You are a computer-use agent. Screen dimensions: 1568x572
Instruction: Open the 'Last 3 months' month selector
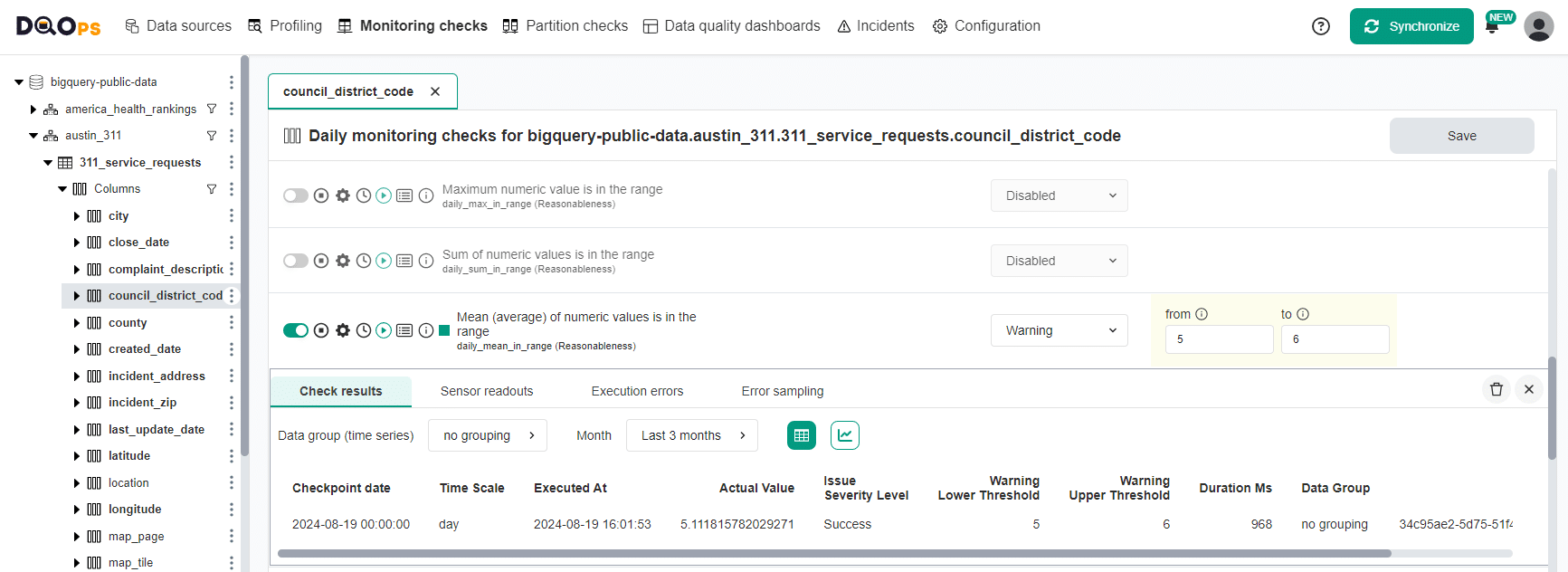click(x=692, y=435)
